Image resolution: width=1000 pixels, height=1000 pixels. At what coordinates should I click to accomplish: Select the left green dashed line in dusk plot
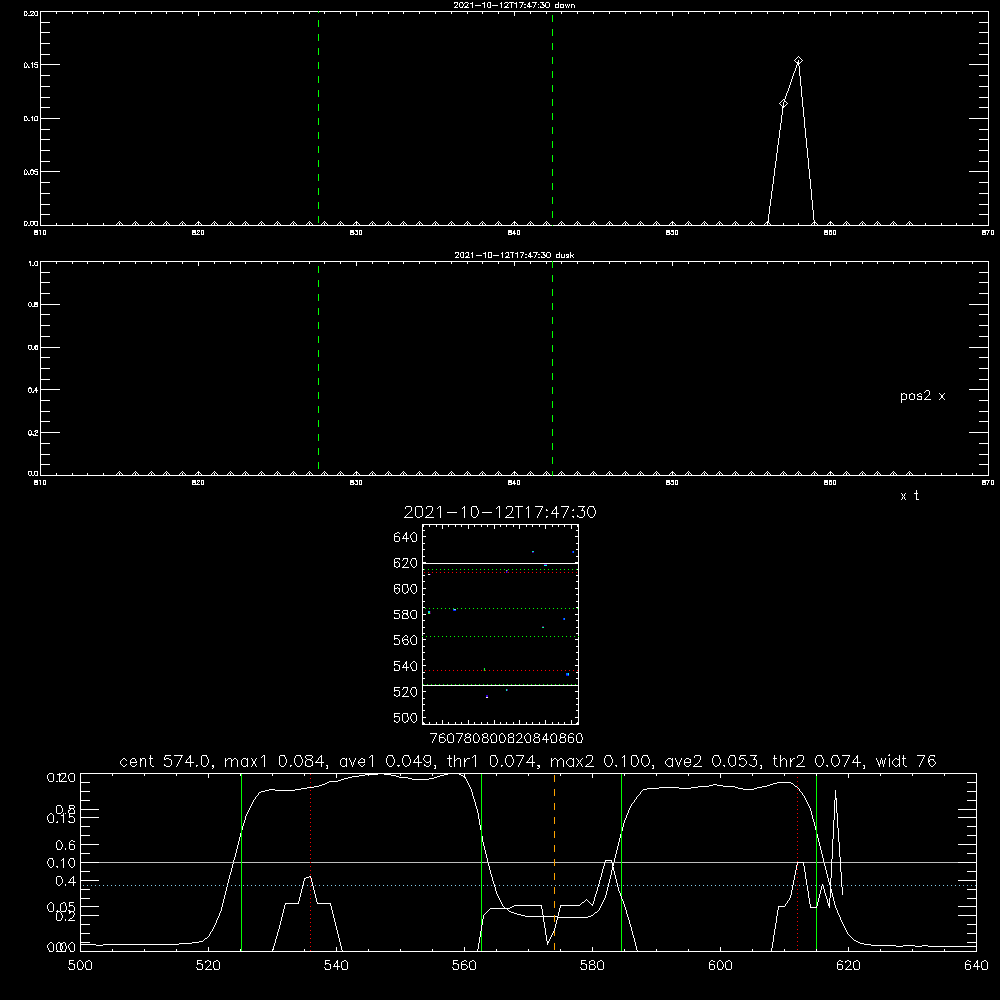(x=318, y=368)
